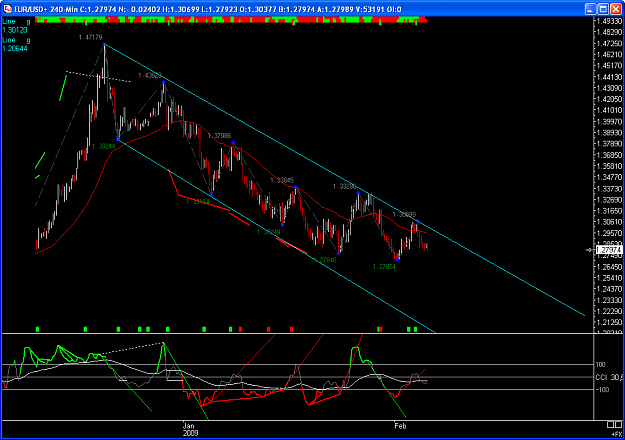Click the left square box at bottom-right corner

pos(611,425)
